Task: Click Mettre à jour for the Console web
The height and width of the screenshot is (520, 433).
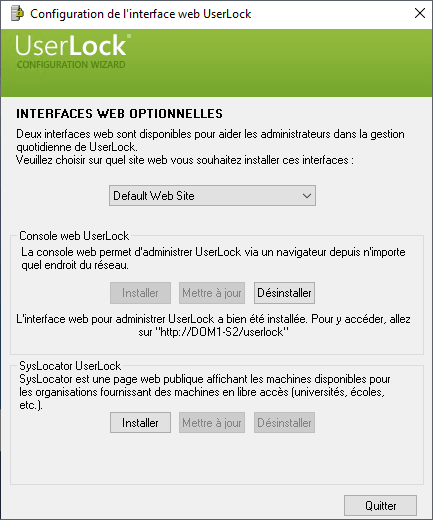Action: pyautogui.click(x=212, y=293)
